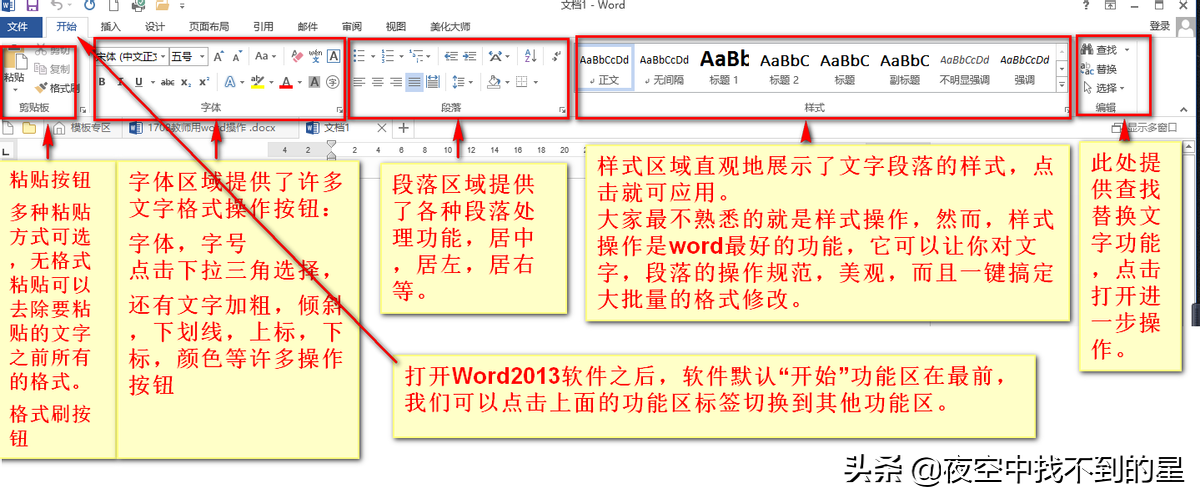This screenshot has width=1200, height=500.
Task: Open the font name combo box
Action: (132, 57)
